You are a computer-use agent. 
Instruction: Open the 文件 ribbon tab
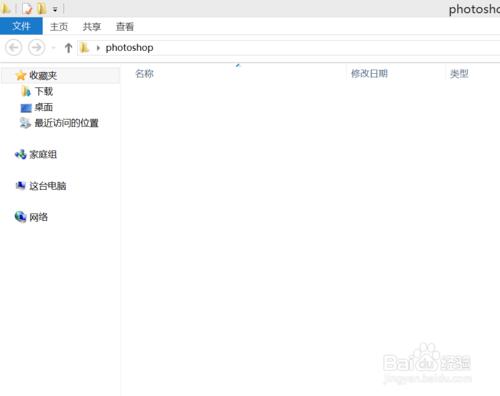click(x=21, y=26)
